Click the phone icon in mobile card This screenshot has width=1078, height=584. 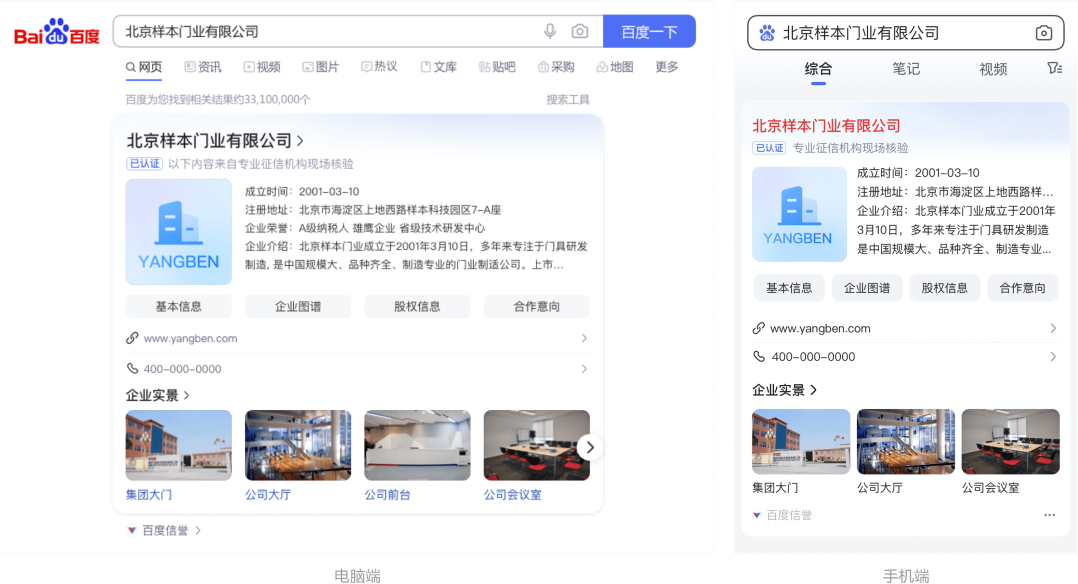tap(758, 356)
